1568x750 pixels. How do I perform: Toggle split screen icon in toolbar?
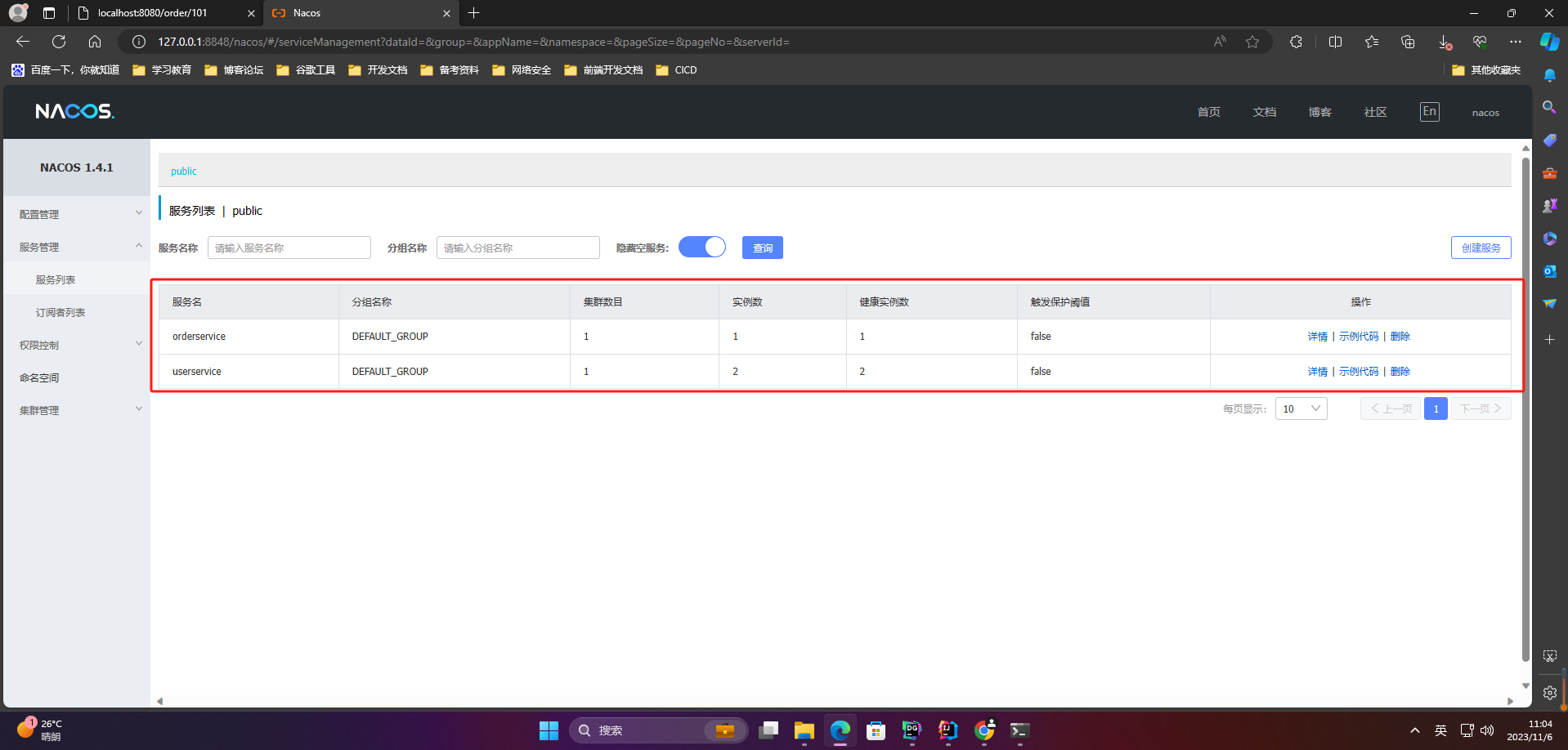pos(1335,42)
